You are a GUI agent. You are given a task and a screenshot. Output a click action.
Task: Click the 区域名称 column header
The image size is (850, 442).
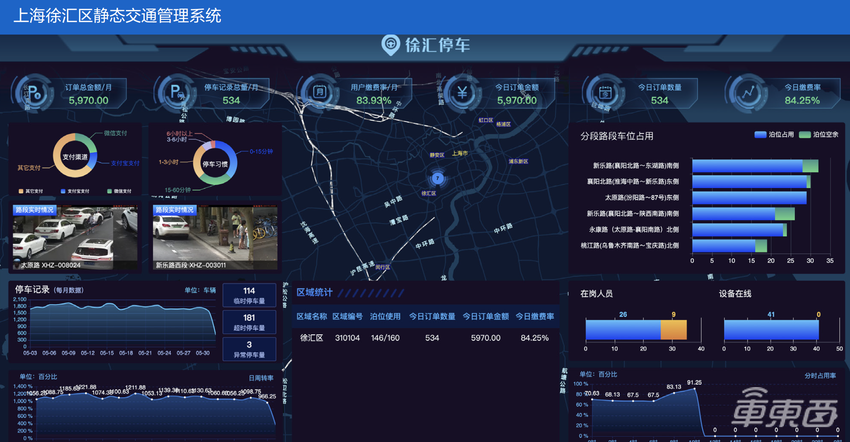point(312,316)
